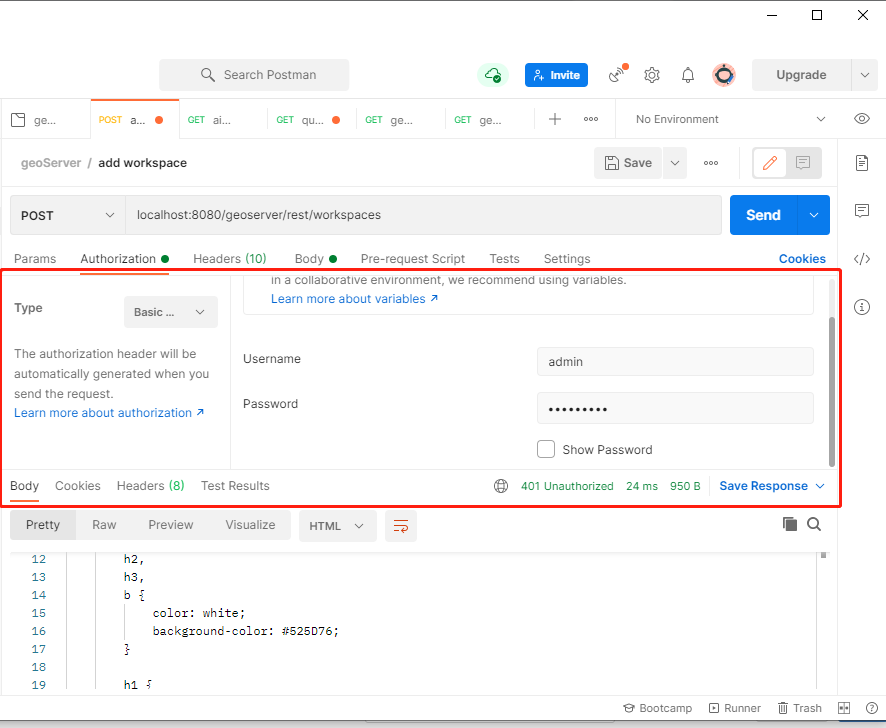Switch response view to Raw

[104, 524]
